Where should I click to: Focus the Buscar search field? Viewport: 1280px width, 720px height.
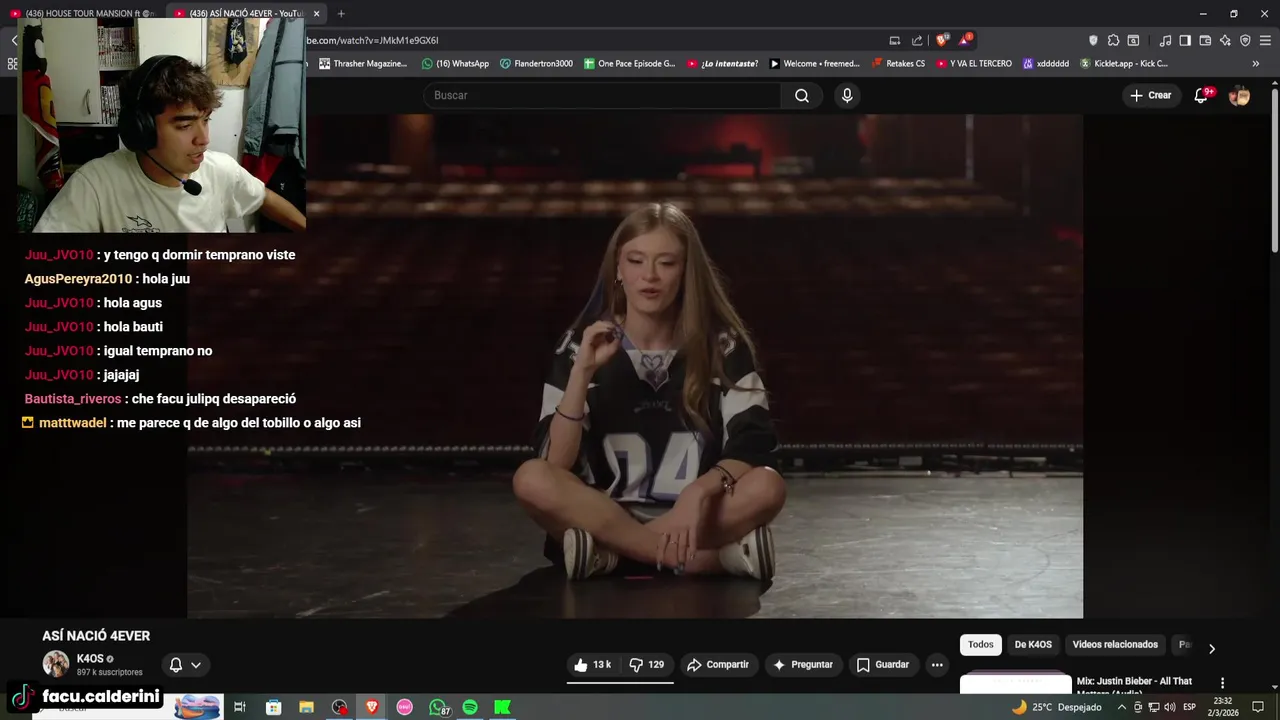pos(603,95)
